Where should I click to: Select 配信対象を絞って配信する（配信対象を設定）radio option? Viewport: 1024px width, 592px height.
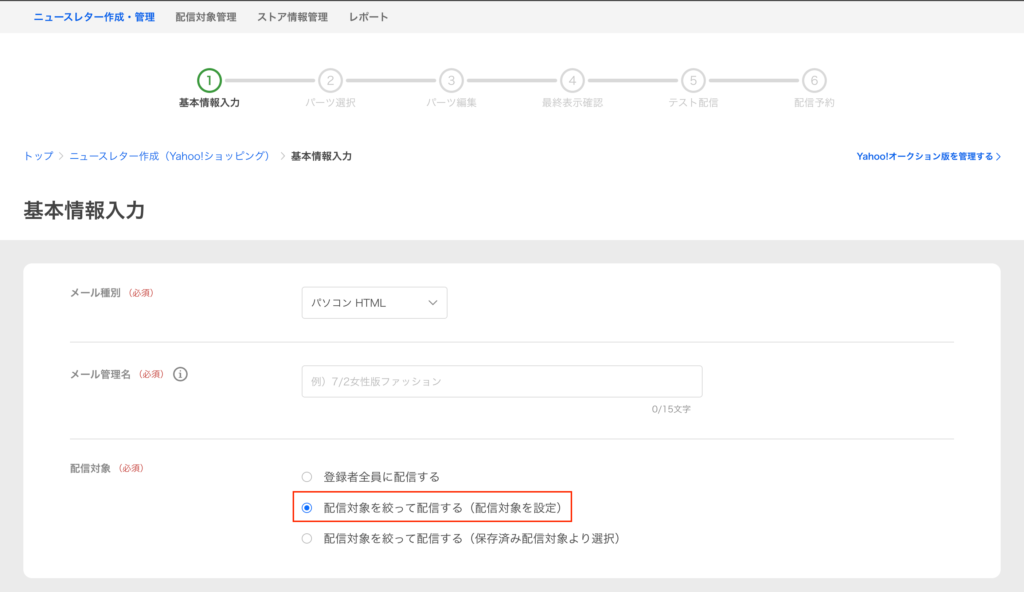(307, 508)
